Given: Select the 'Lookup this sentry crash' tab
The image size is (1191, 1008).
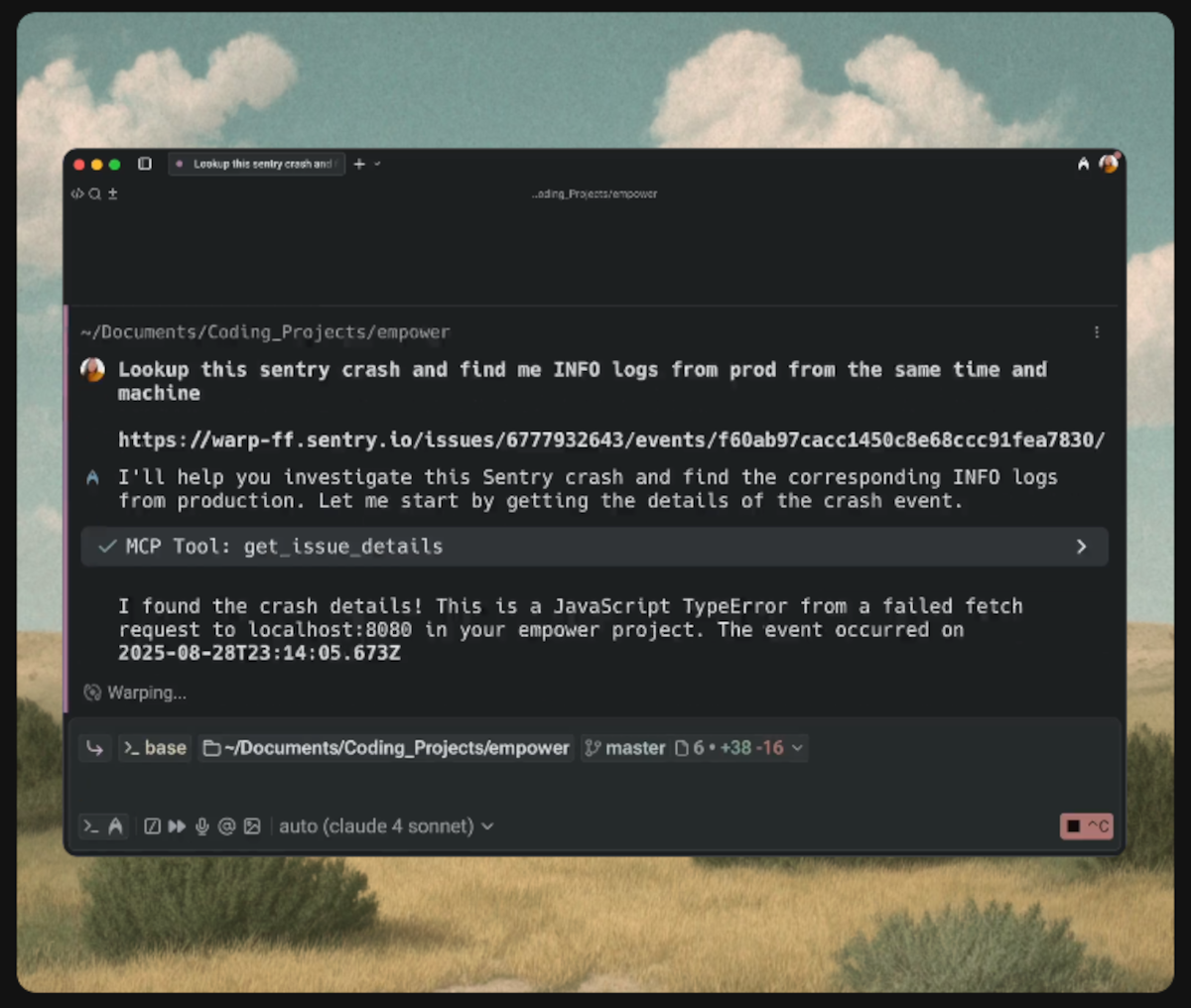Looking at the screenshot, I should click(x=257, y=164).
